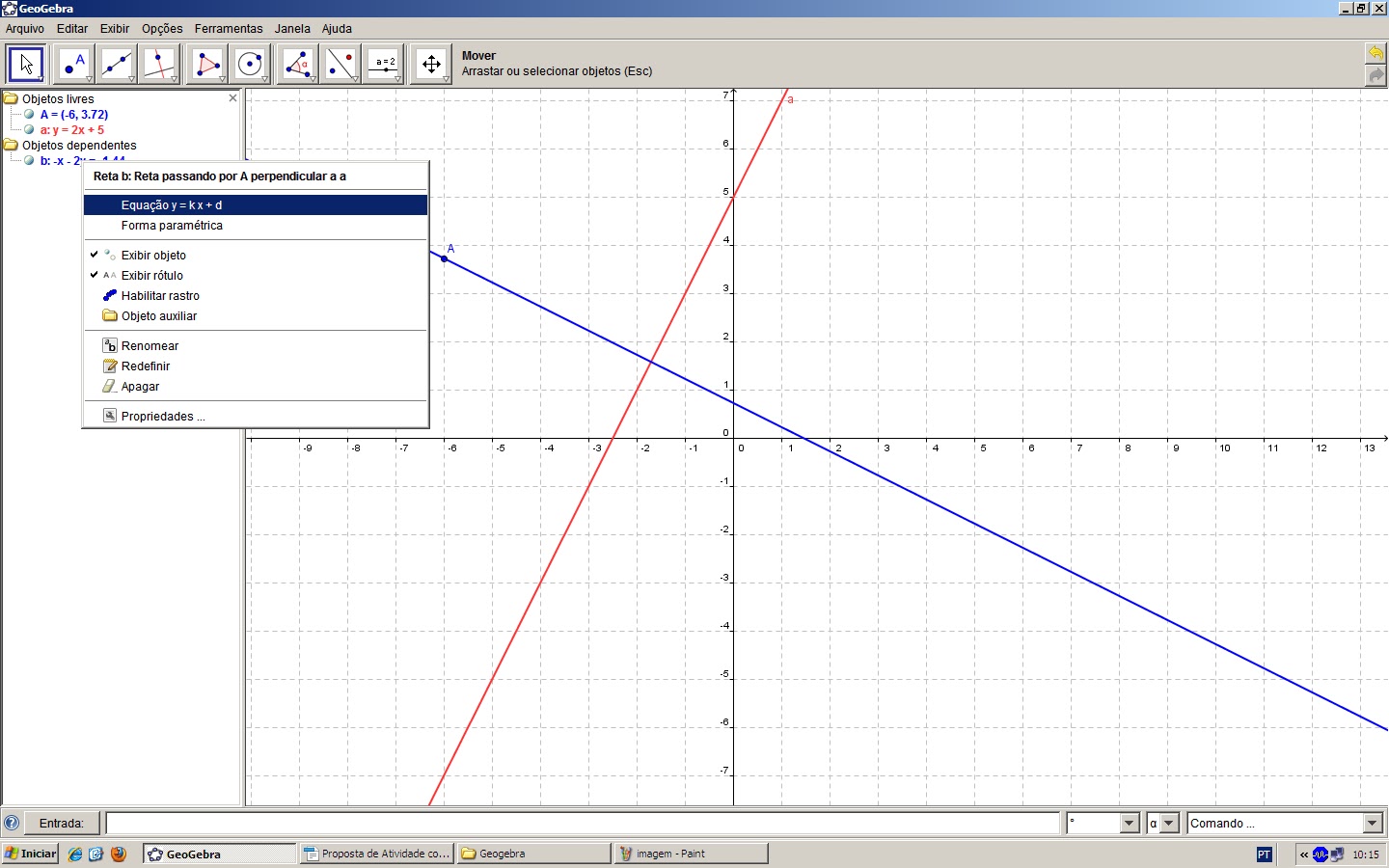The height and width of the screenshot is (868, 1389).
Task: Click PT language indicator in tray
Action: tap(1265, 854)
